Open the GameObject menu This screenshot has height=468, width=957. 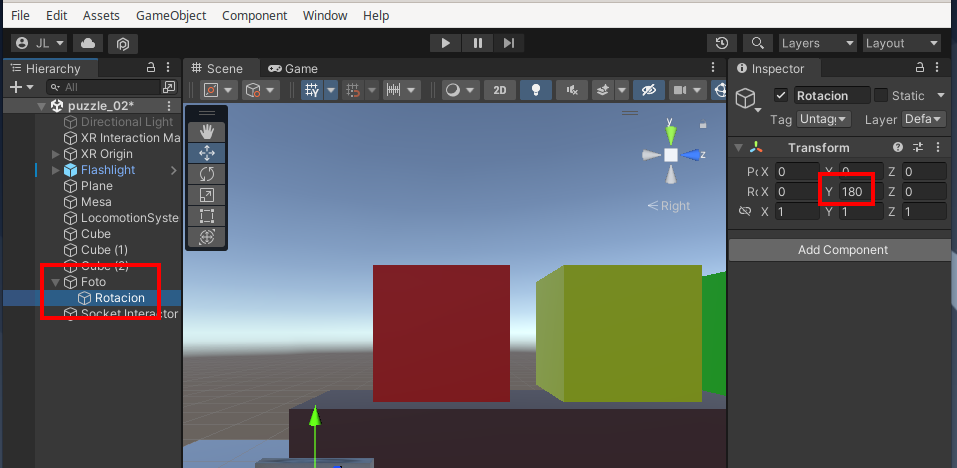(x=171, y=16)
